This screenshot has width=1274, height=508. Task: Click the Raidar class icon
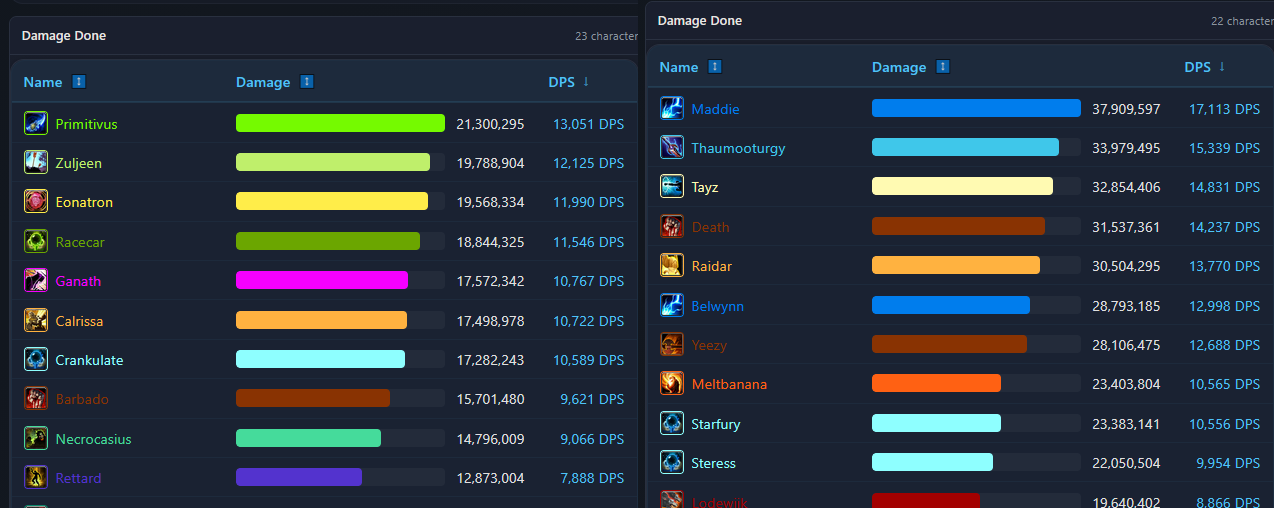tap(672, 266)
